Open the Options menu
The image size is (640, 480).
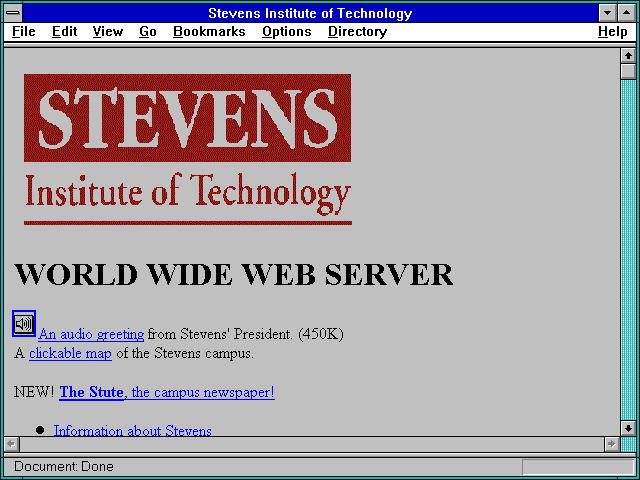click(287, 32)
